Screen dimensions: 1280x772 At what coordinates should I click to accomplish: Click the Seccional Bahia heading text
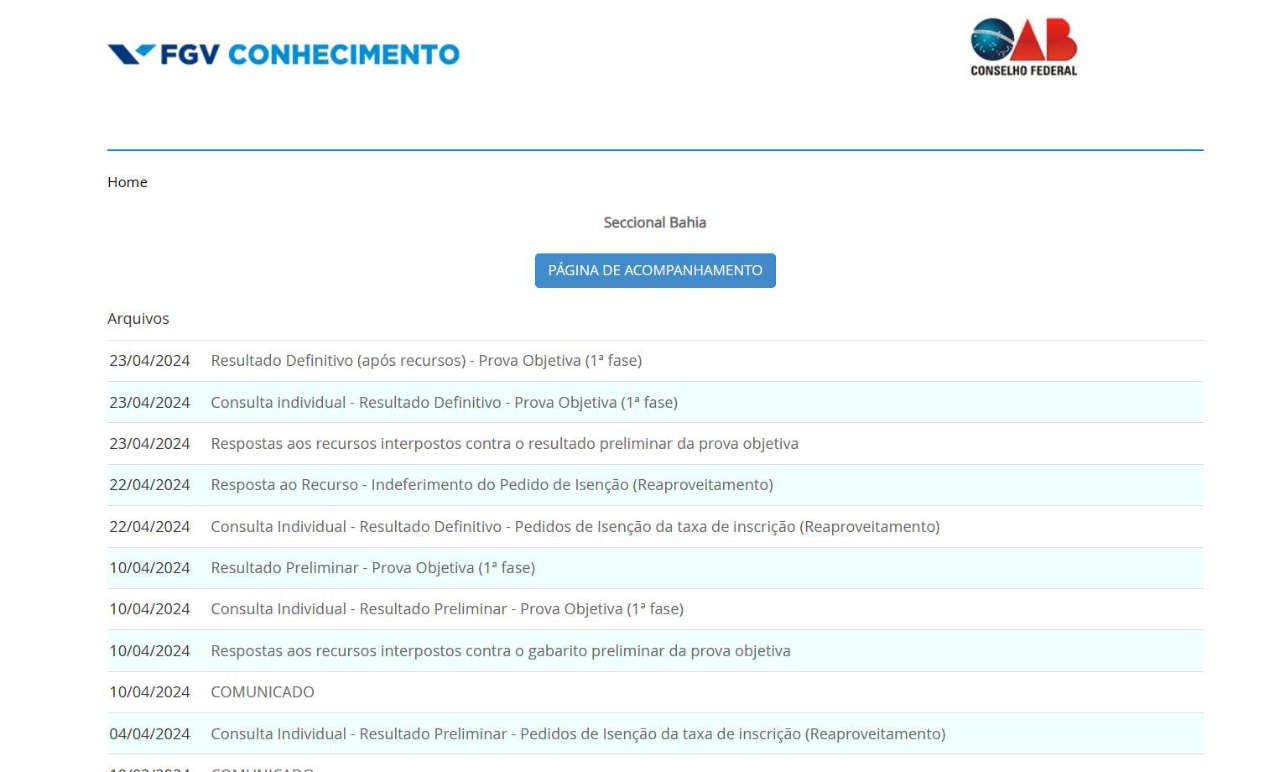pyautogui.click(x=655, y=222)
